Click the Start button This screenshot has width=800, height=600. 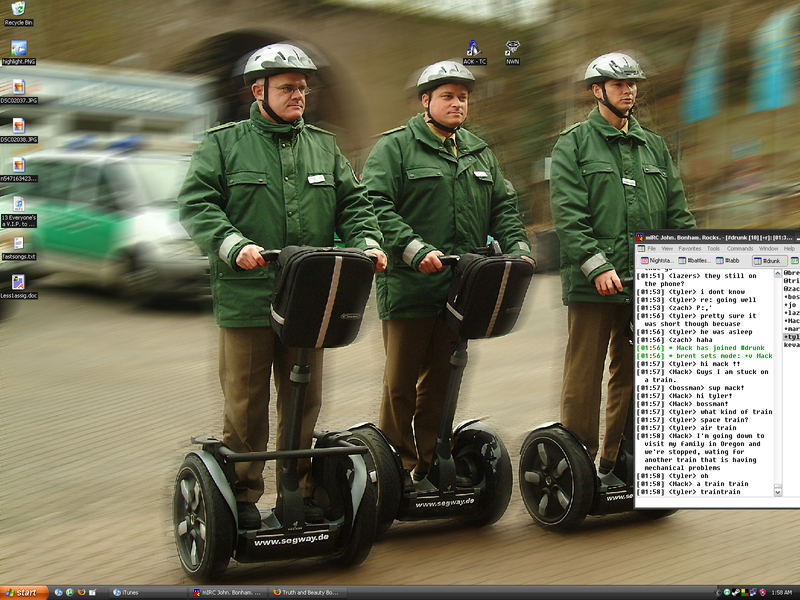click(24, 592)
